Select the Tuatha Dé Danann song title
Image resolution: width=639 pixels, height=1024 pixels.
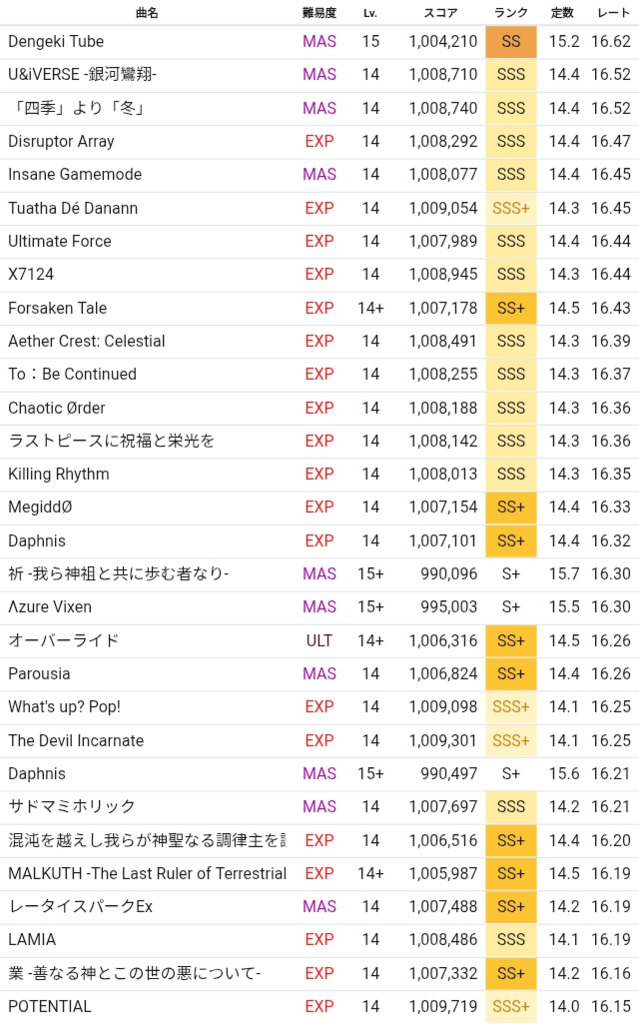[73, 208]
